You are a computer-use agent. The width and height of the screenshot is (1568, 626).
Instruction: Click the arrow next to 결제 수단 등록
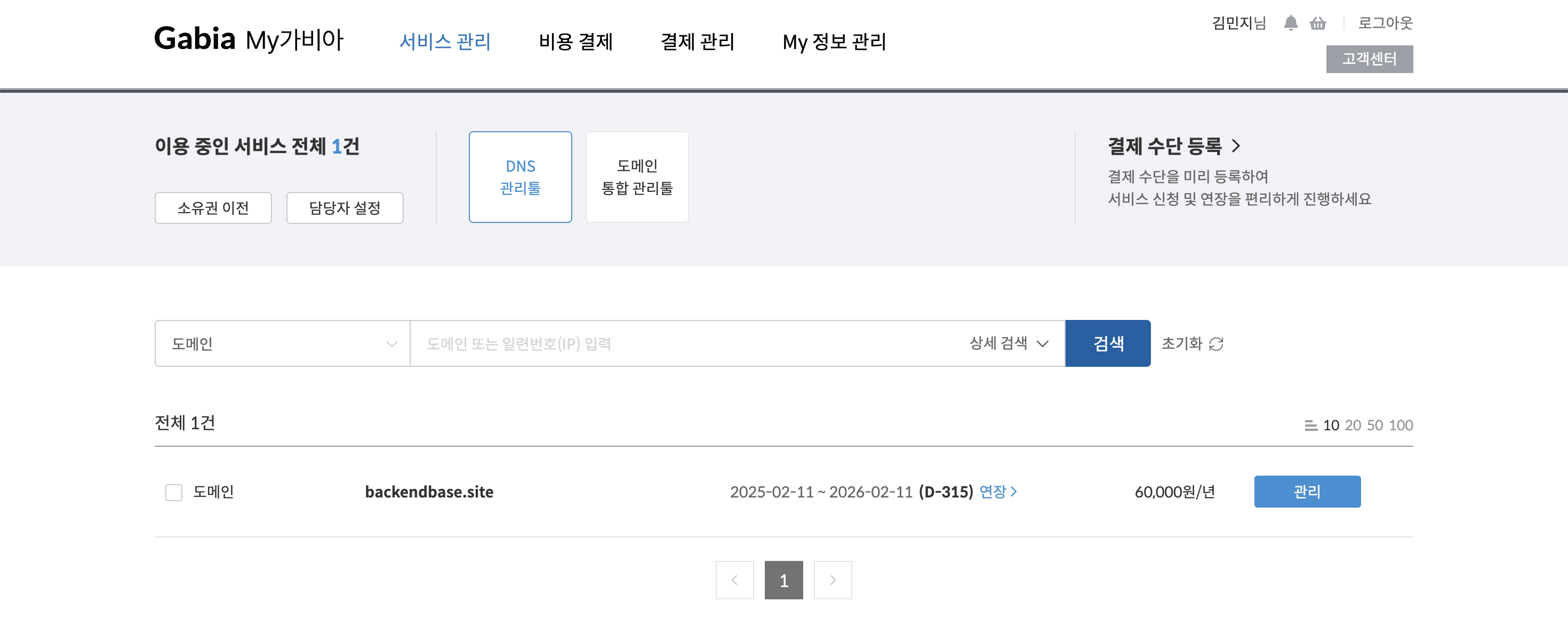coord(1236,146)
